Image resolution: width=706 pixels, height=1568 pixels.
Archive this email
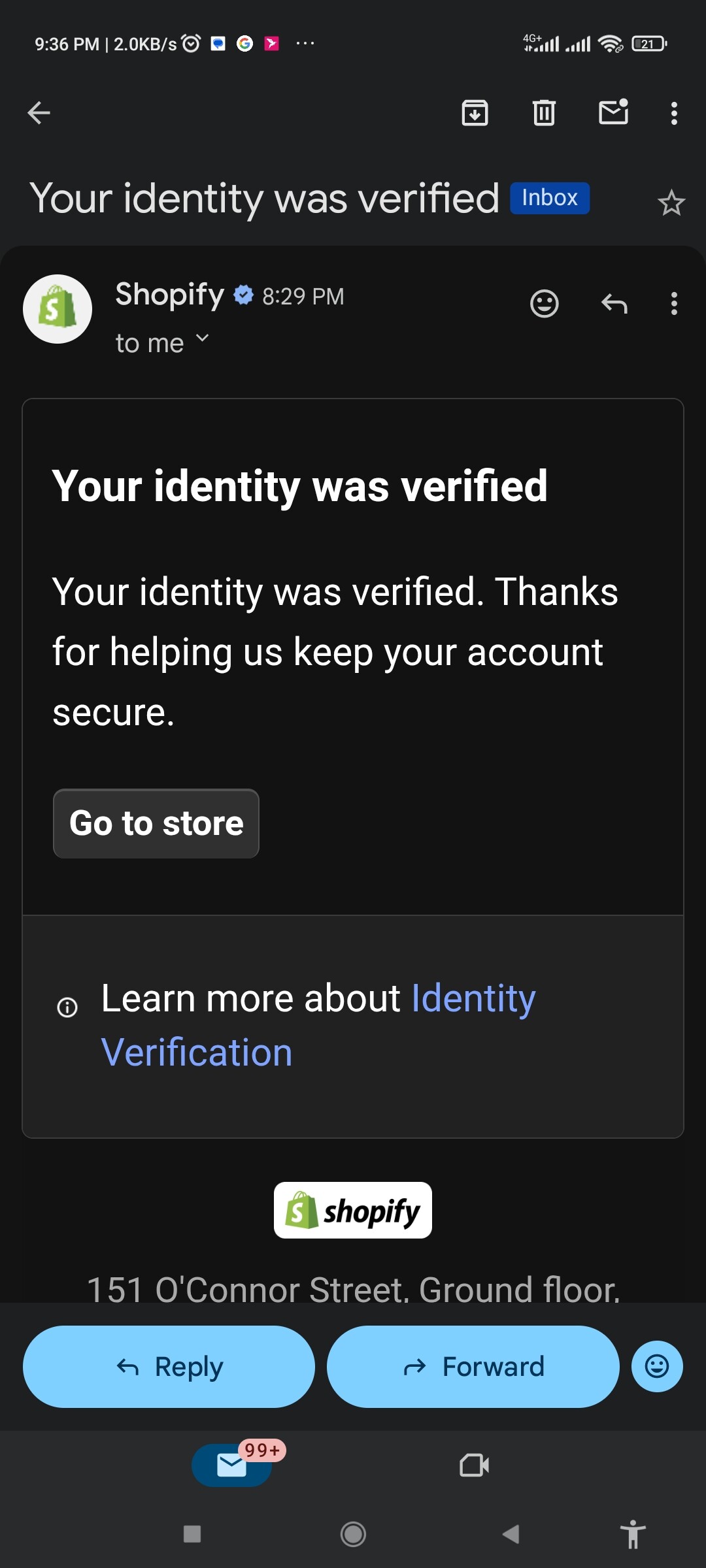tap(475, 113)
